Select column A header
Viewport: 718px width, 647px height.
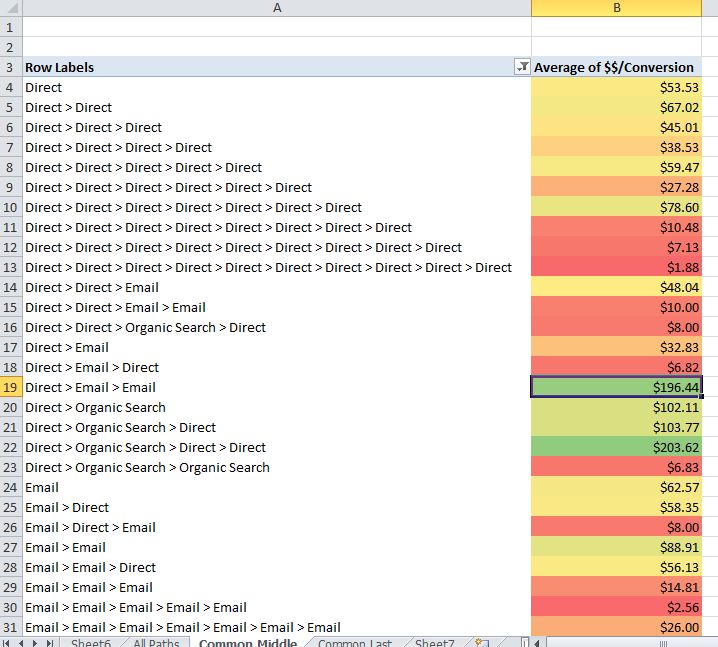276,8
